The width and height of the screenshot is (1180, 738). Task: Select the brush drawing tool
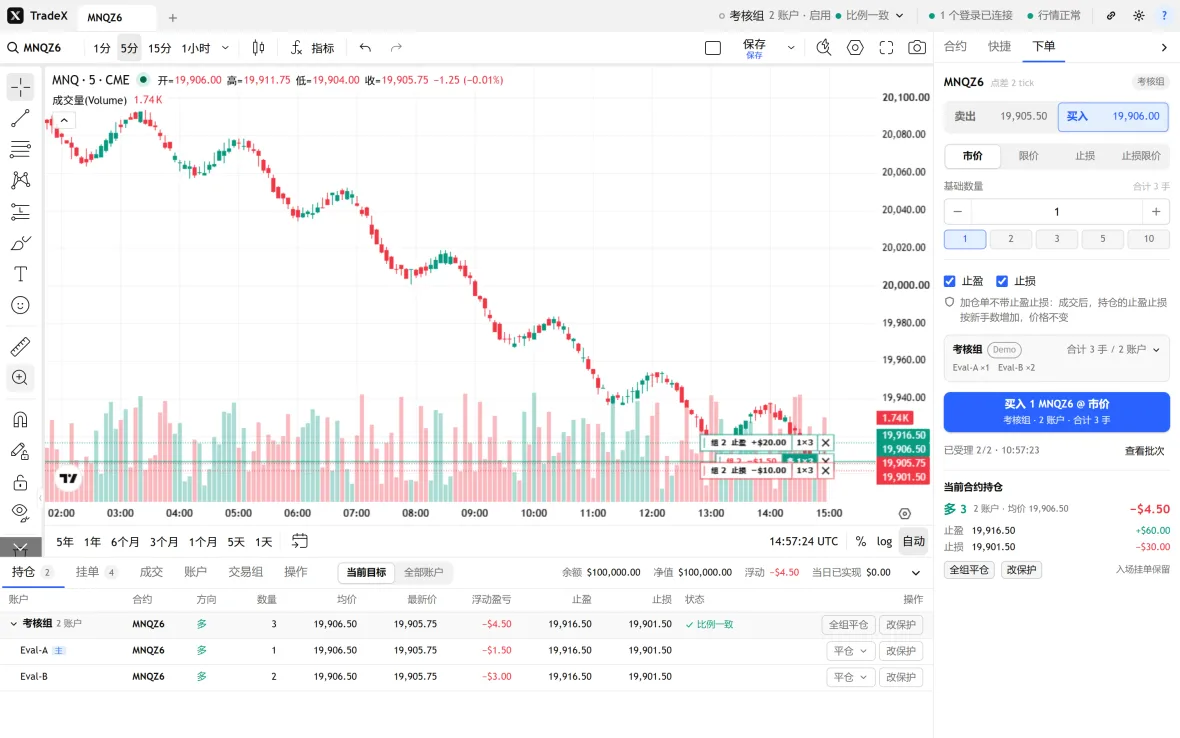20,243
